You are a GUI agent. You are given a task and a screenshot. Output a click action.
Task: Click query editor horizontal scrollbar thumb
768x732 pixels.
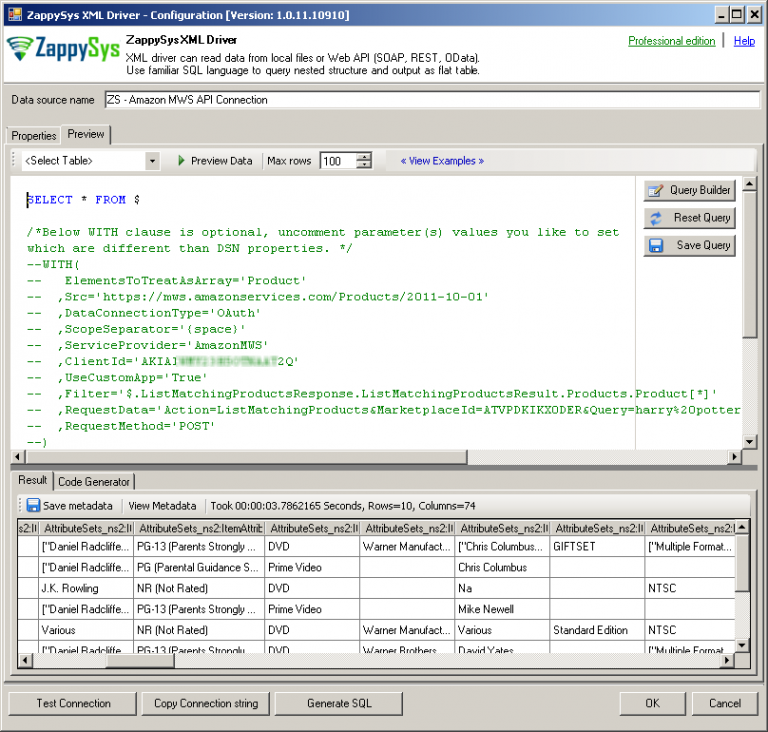click(247, 457)
